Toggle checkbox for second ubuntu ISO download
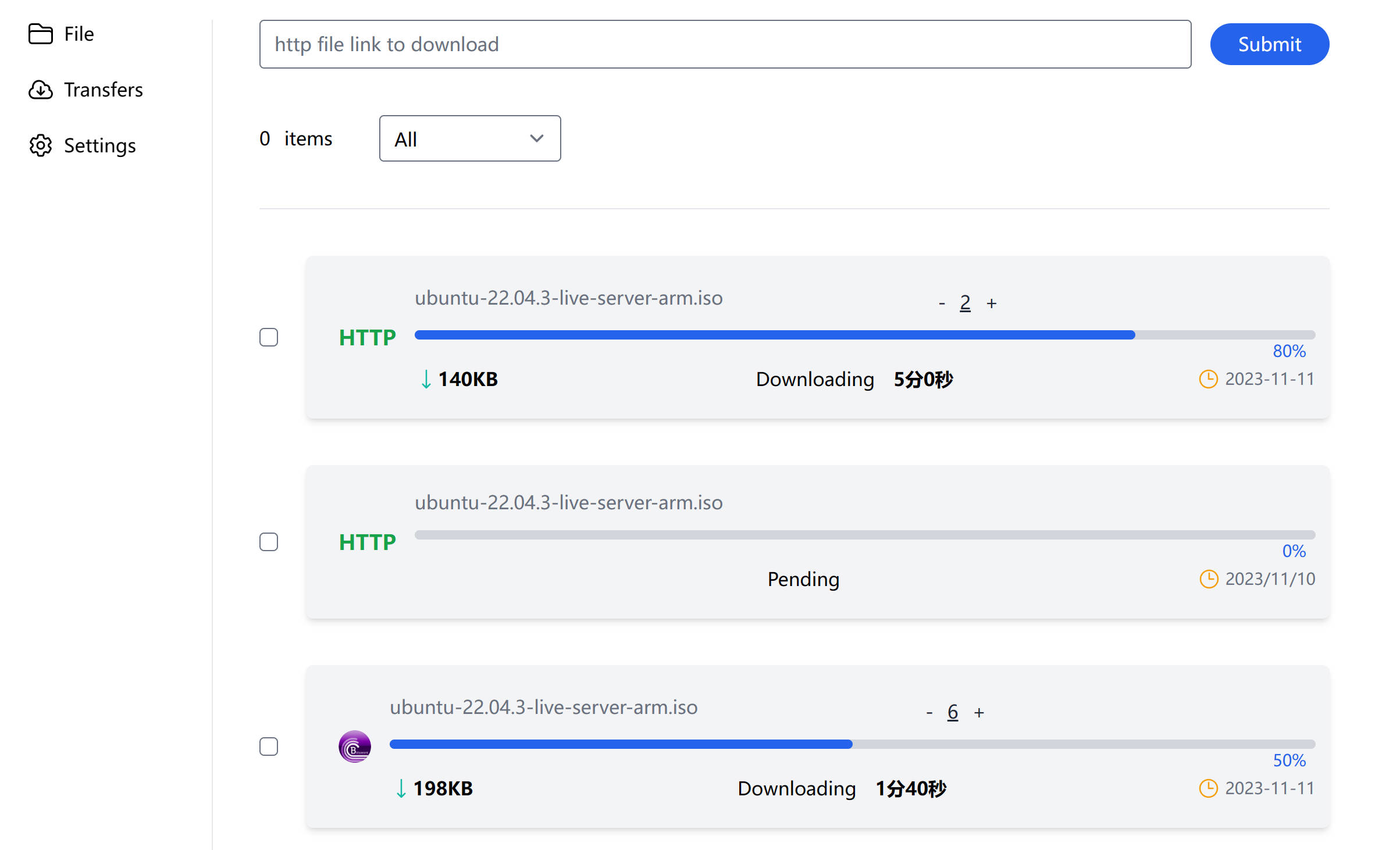Image resolution: width=1400 pixels, height=850 pixels. pyautogui.click(x=270, y=541)
